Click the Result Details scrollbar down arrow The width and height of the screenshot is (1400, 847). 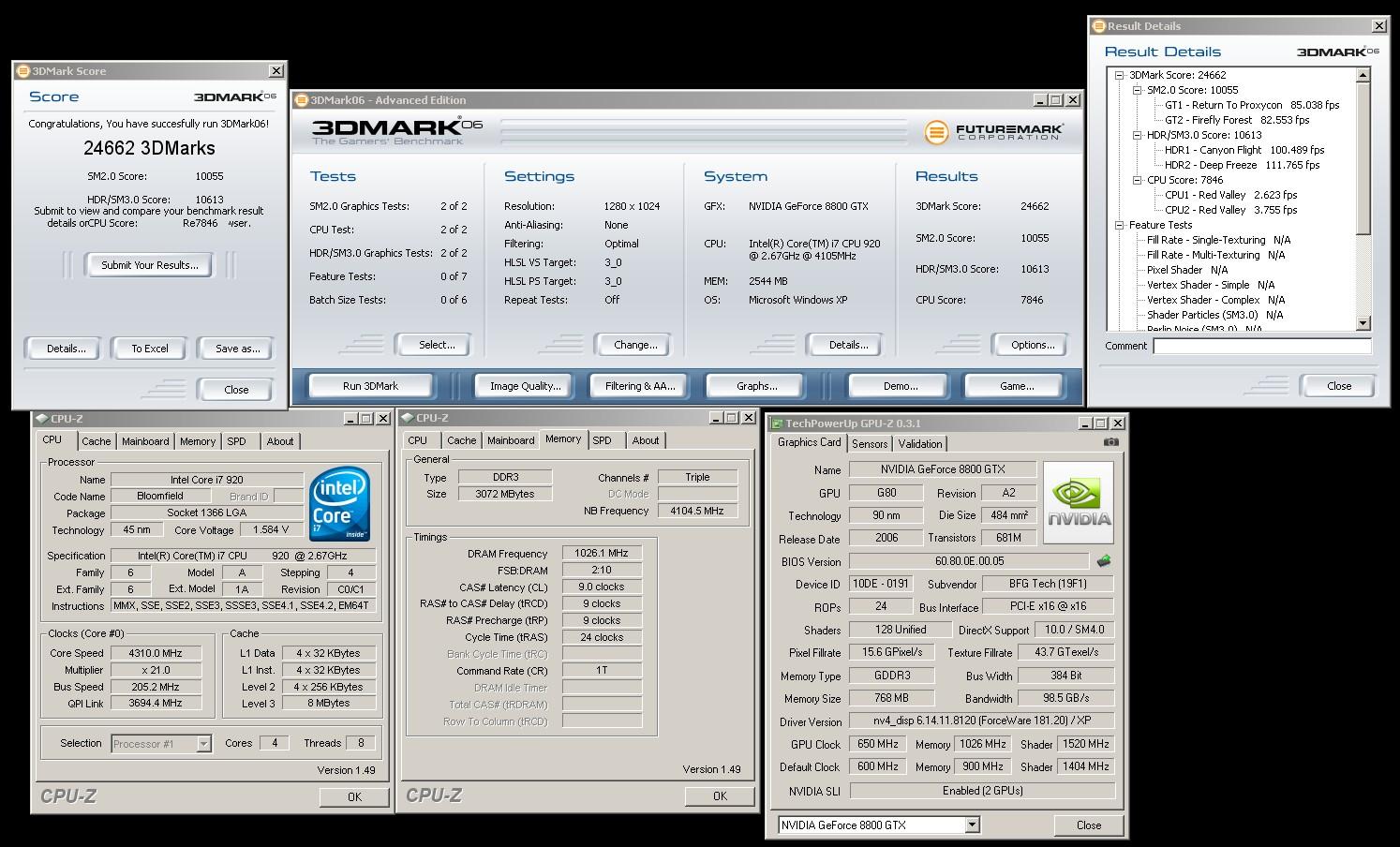(x=1363, y=323)
